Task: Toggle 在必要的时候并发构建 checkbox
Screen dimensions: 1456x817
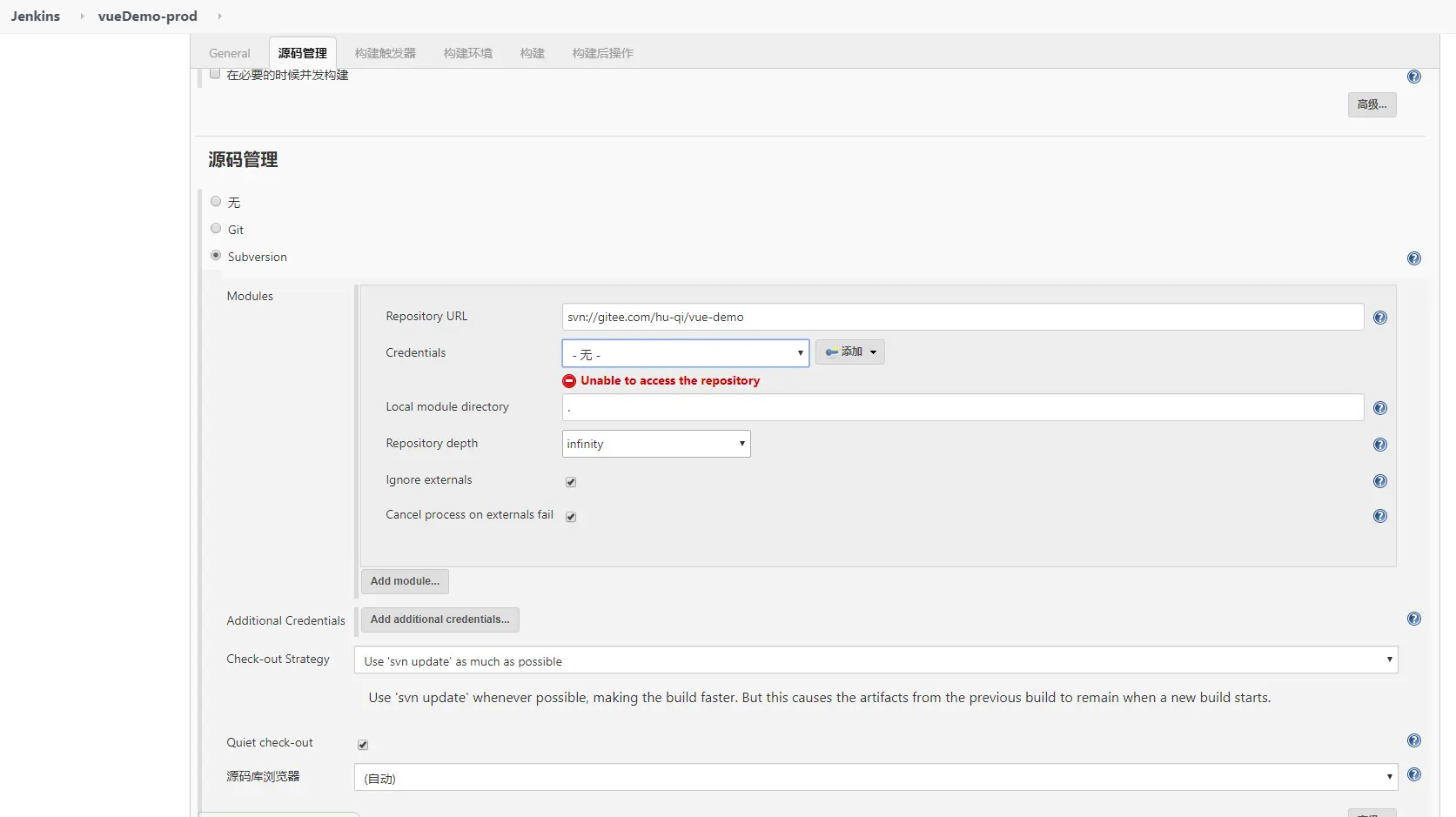Action: (215, 74)
